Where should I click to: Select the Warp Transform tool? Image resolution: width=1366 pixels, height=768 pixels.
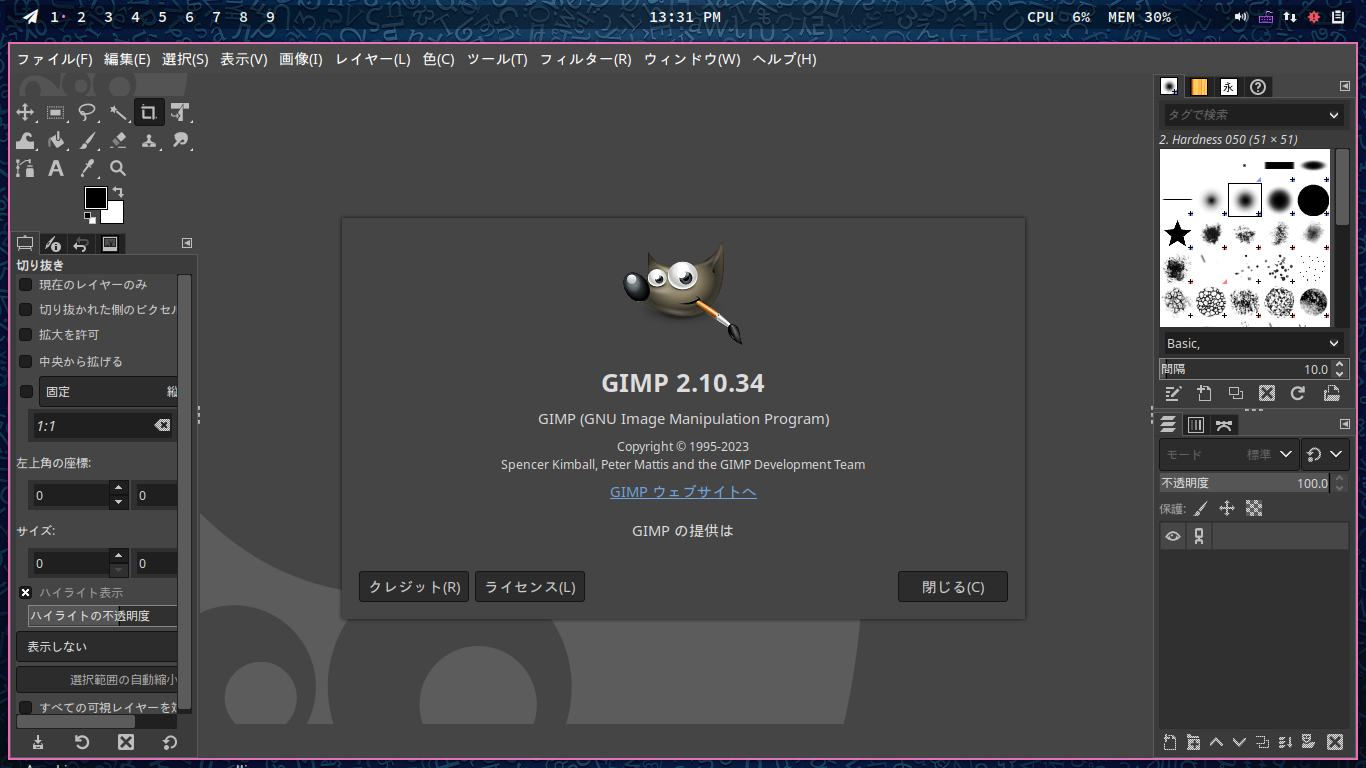[x=25, y=141]
